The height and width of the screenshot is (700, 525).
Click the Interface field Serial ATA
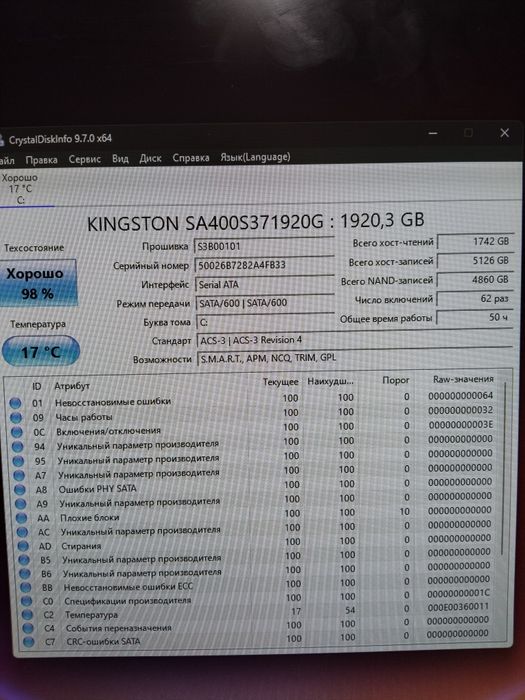click(264, 284)
